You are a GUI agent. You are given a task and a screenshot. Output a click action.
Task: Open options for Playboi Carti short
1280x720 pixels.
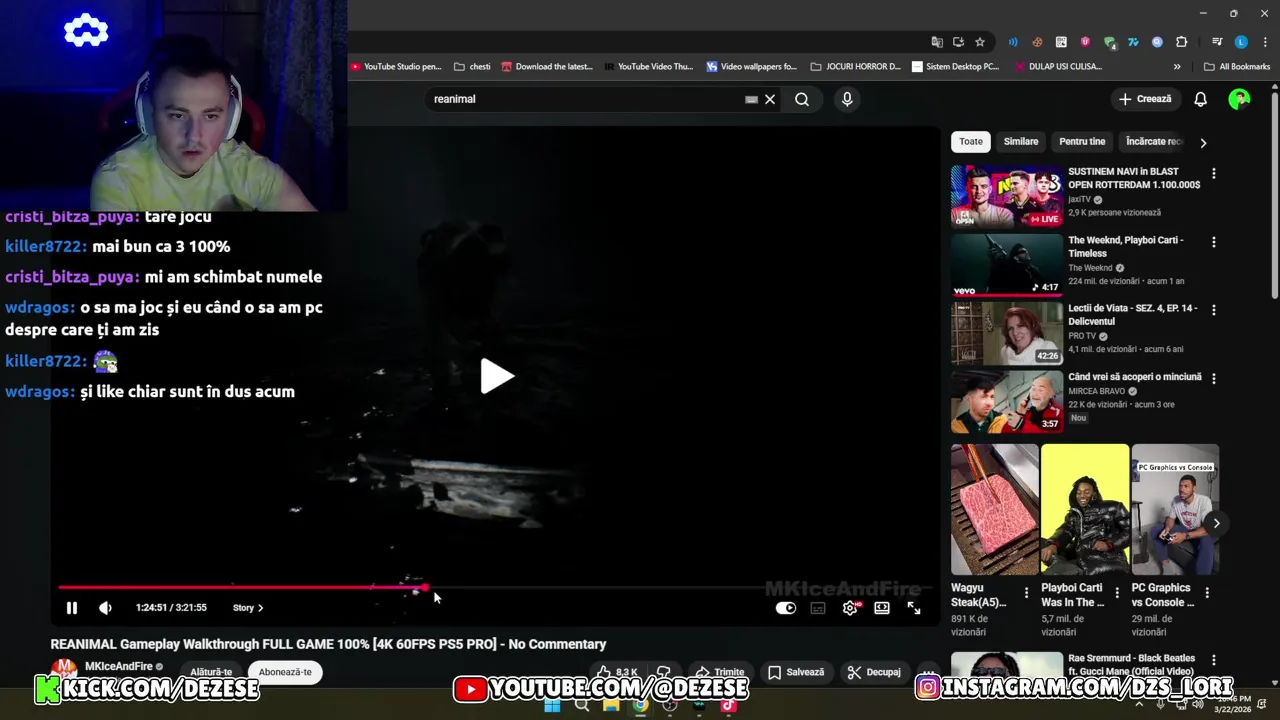coord(1116,593)
